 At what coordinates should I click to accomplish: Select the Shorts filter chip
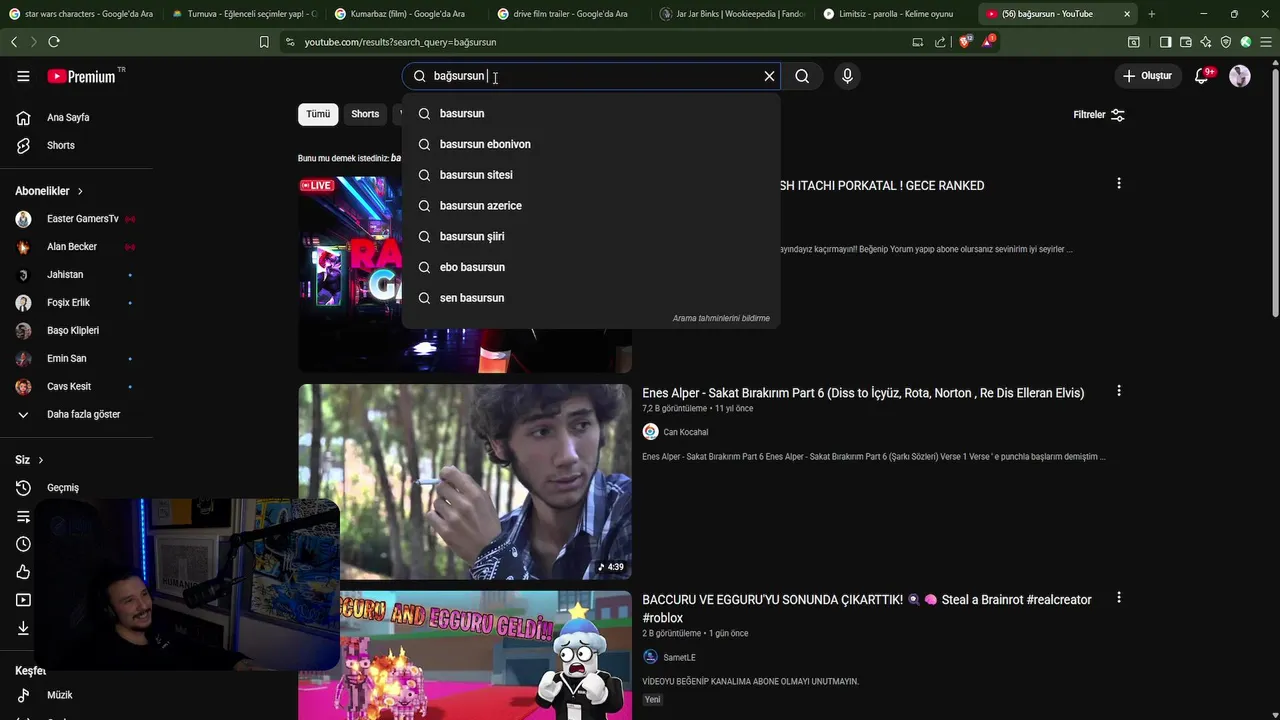coord(365,114)
